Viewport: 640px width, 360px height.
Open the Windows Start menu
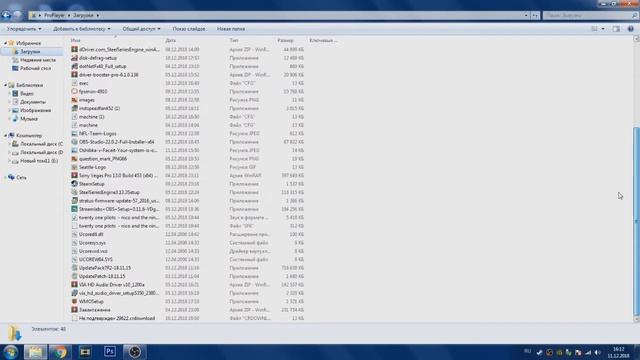coord(11,352)
